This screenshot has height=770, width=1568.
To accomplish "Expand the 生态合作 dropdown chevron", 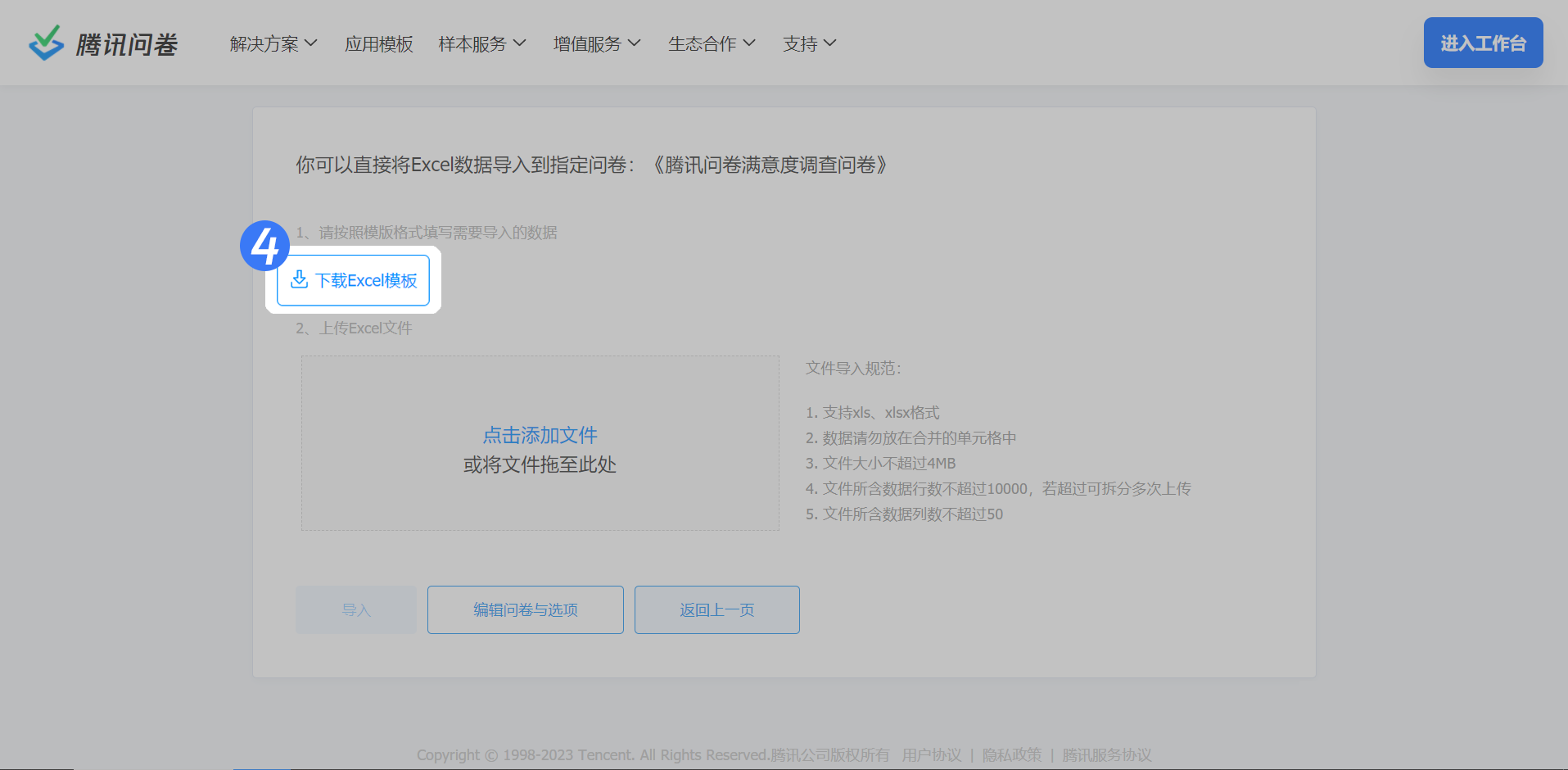I will coord(748,43).
